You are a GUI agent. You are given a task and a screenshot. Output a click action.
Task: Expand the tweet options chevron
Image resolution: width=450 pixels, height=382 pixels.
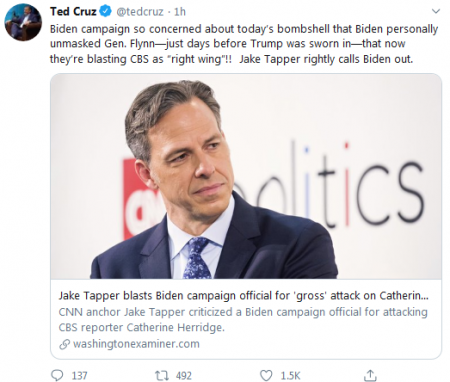436,11
